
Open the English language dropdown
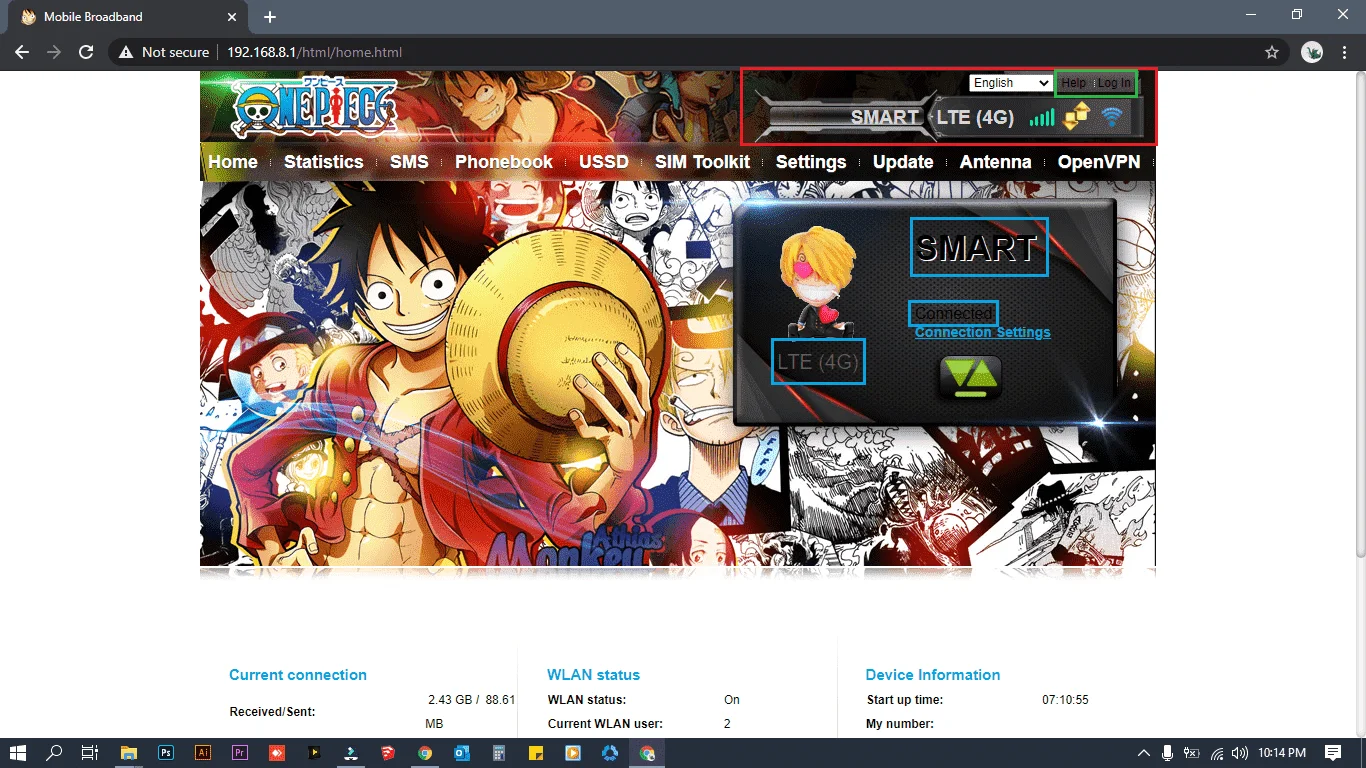pyautogui.click(x=1010, y=83)
